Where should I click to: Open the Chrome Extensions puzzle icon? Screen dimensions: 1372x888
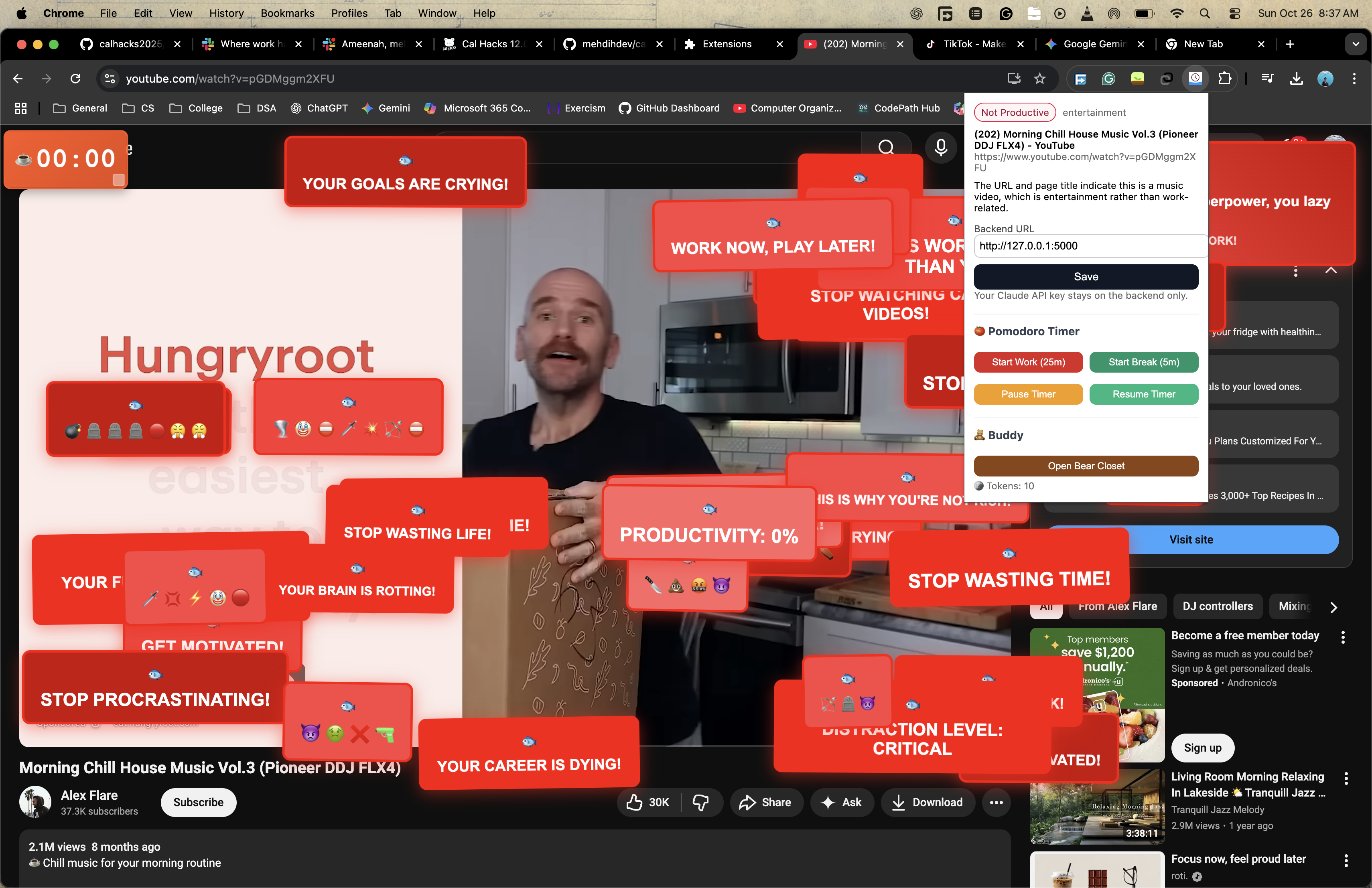(1224, 79)
